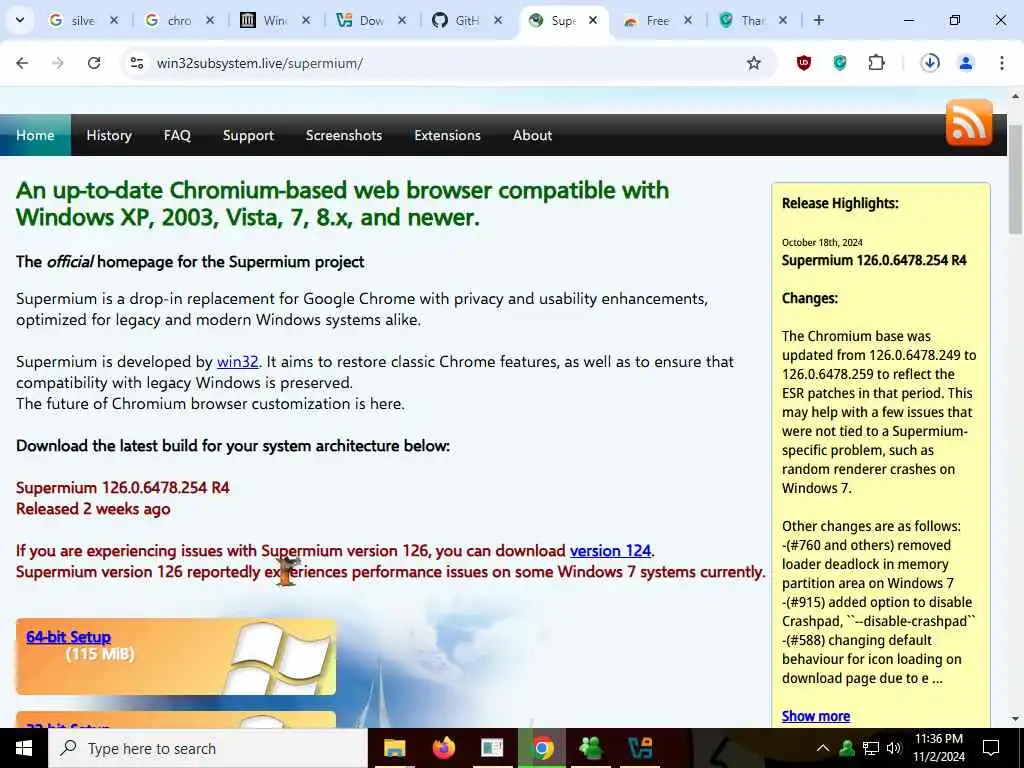
Task: Open the Screenshots navigation item
Action: (344, 135)
